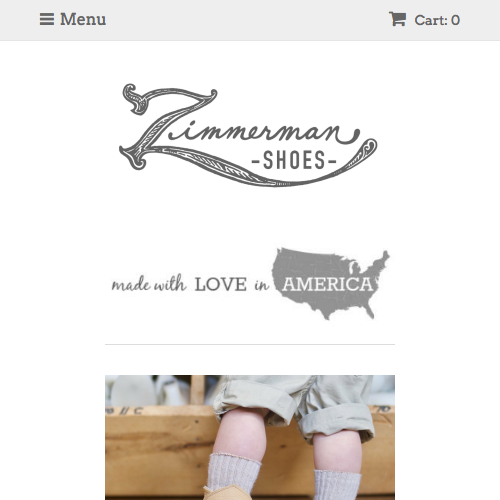Click the LOVE word in banner
Viewport: 500px width, 500px height.
[221, 285]
